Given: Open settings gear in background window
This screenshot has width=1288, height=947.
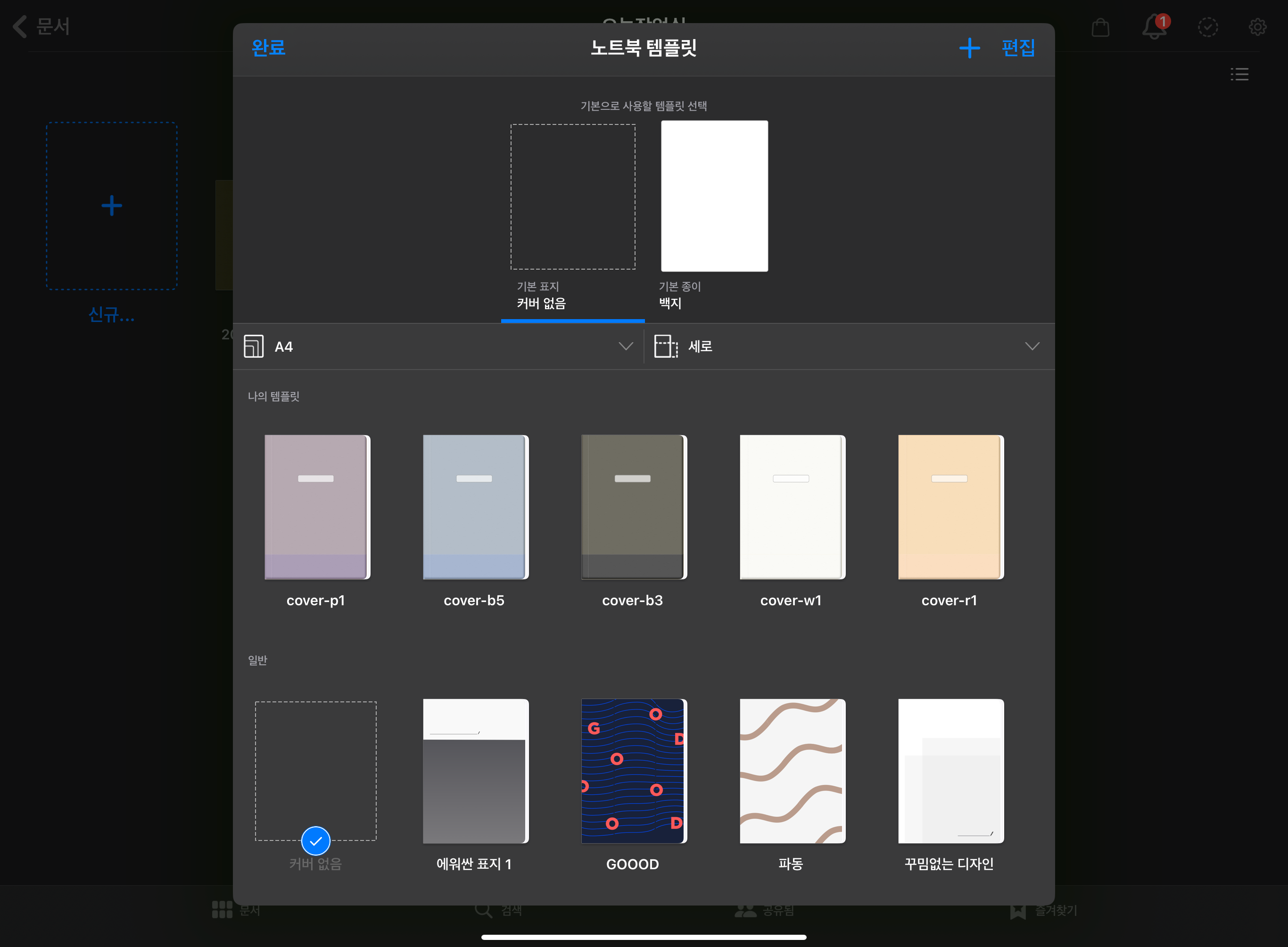Looking at the screenshot, I should tap(1258, 27).
